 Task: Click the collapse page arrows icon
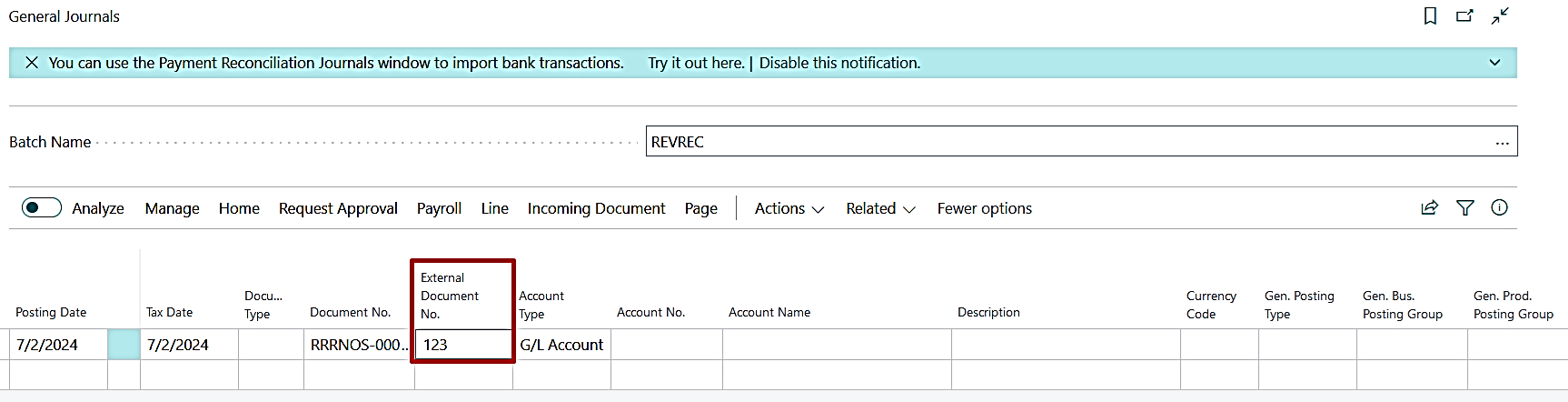pyautogui.click(x=1500, y=16)
